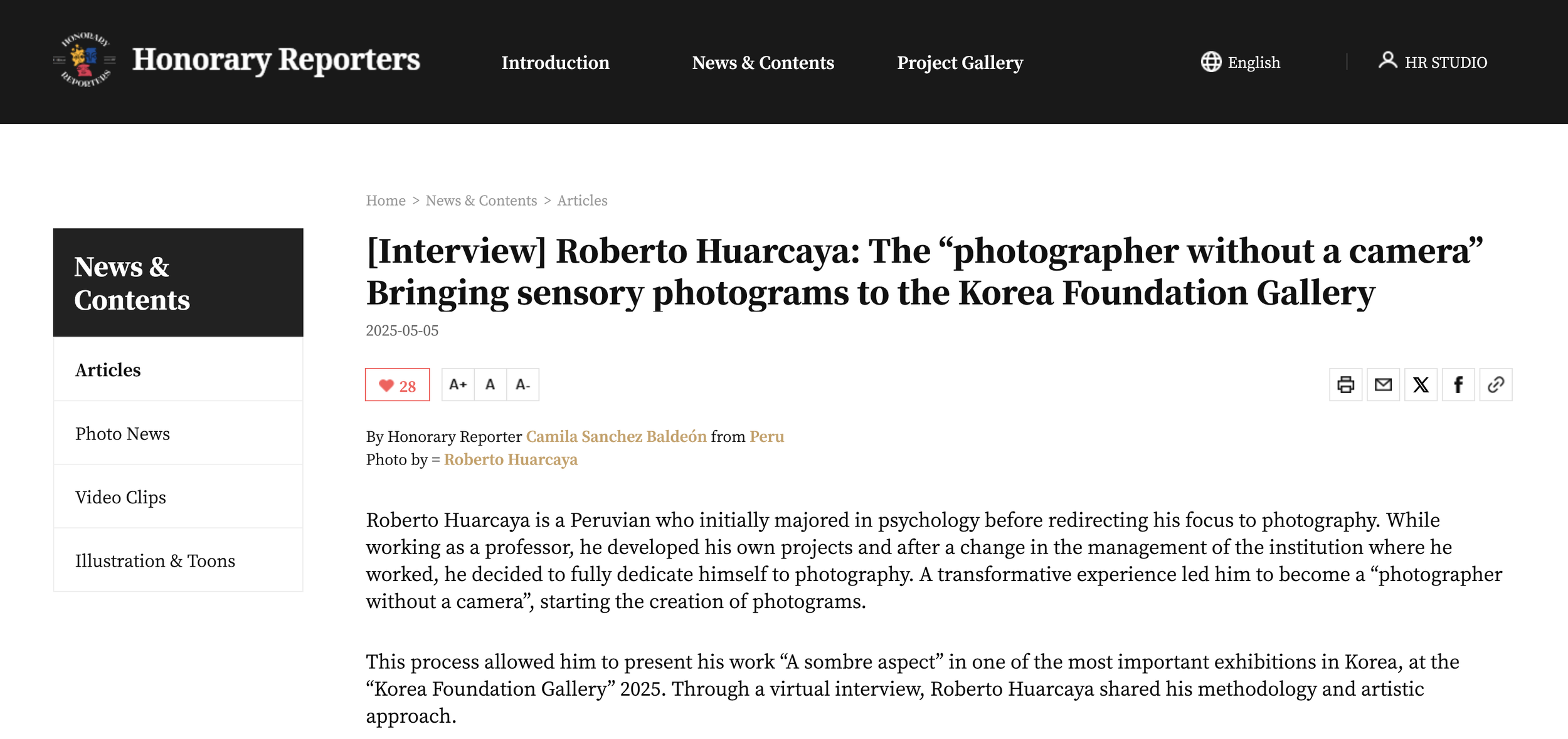Open the Honorary Reporters home title
The image size is (1568, 739).
click(276, 60)
